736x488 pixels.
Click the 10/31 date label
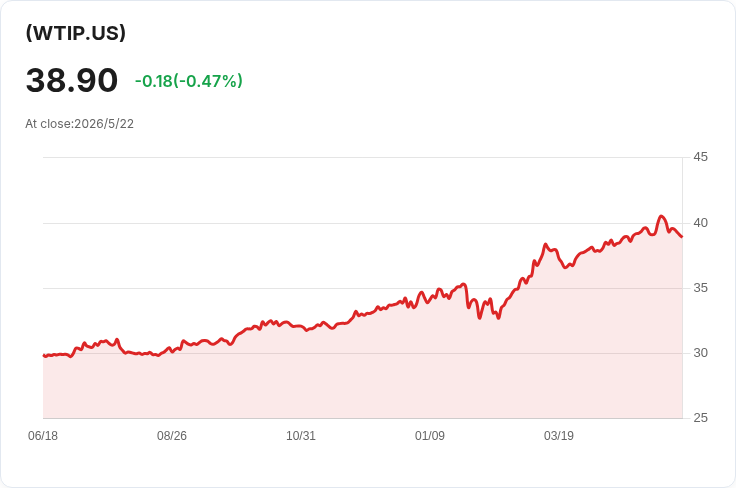click(x=301, y=436)
